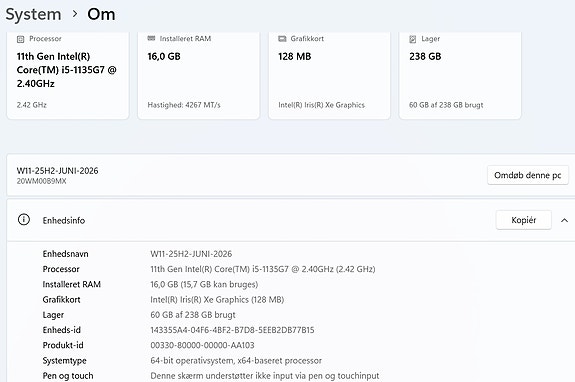Click the Om breadcrumb title
The height and width of the screenshot is (382, 575).
point(101,15)
